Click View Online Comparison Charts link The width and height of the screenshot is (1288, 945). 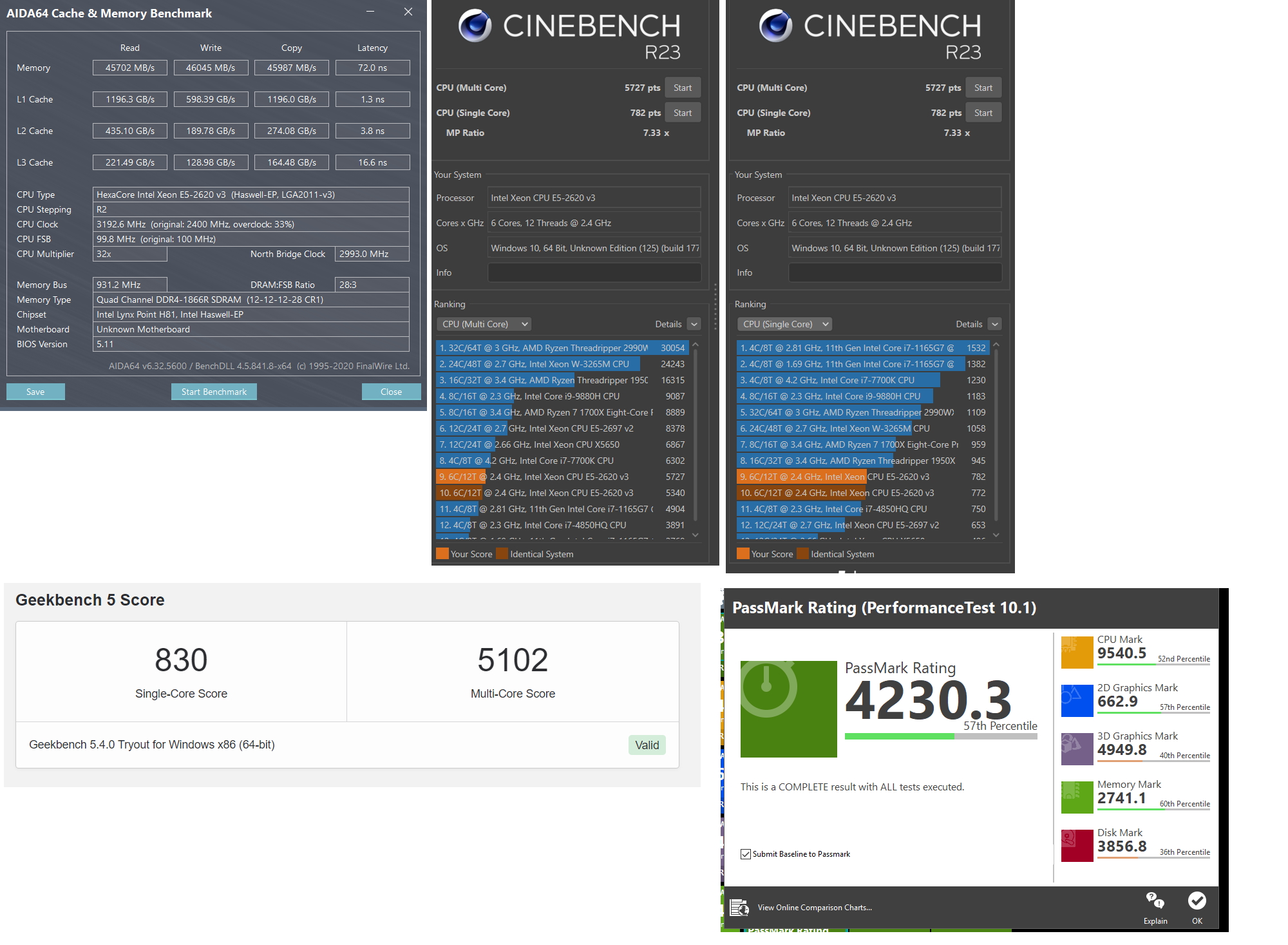(815, 908)
